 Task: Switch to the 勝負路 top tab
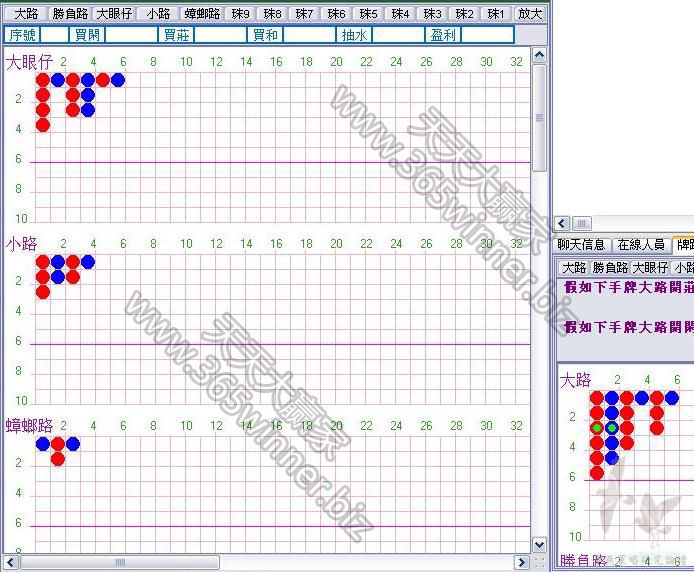[70, 14]
